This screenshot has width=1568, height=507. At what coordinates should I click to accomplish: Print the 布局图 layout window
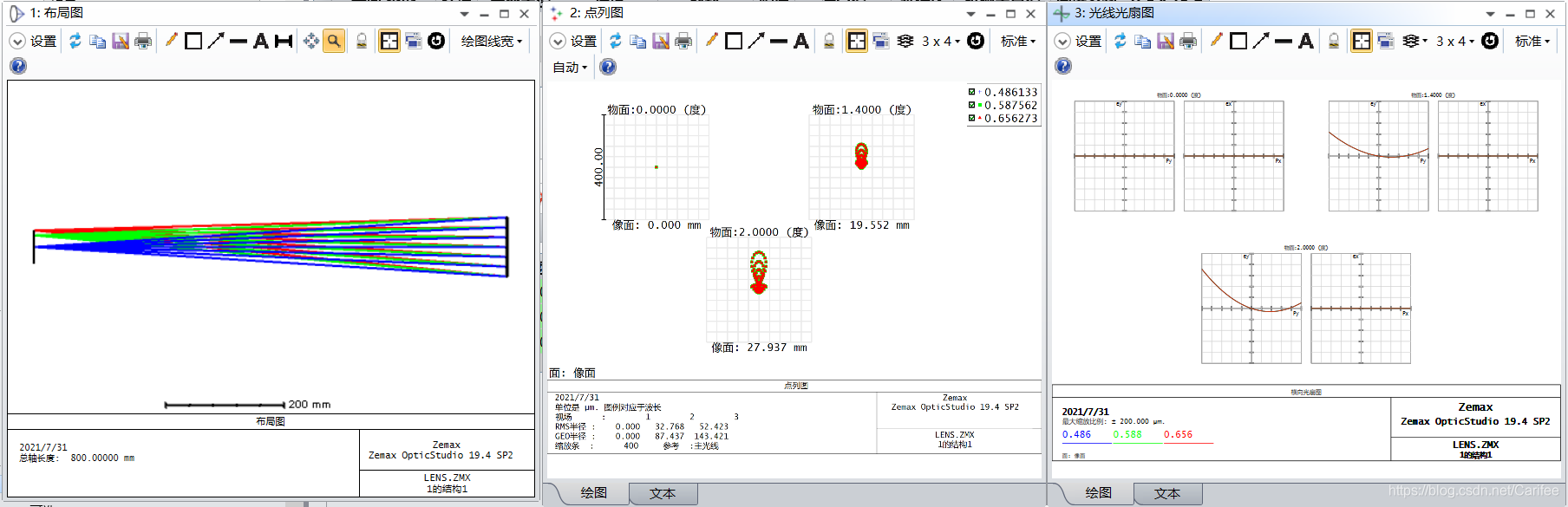pyautogui.click(x=143, y=41)
